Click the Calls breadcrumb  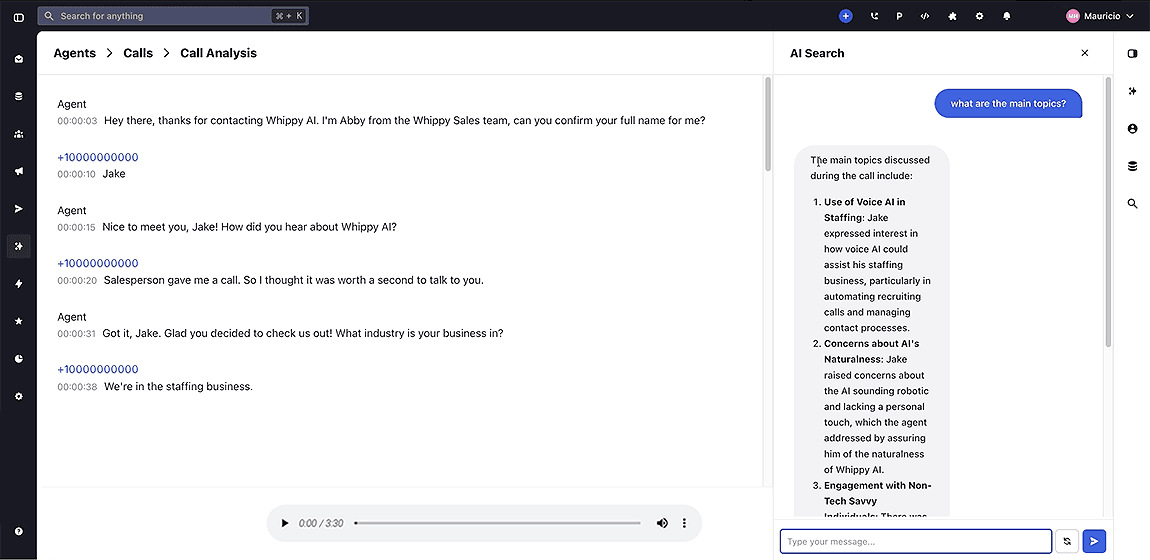pos(138,53)
